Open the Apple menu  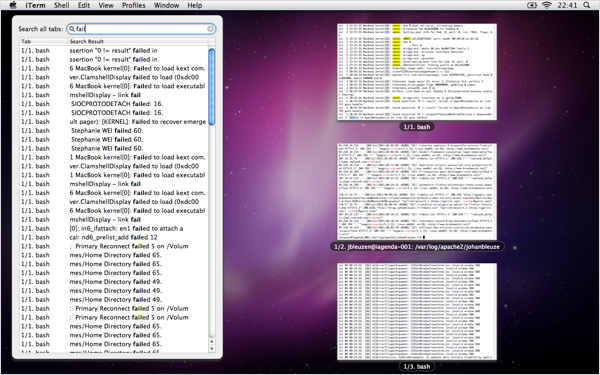13,5
